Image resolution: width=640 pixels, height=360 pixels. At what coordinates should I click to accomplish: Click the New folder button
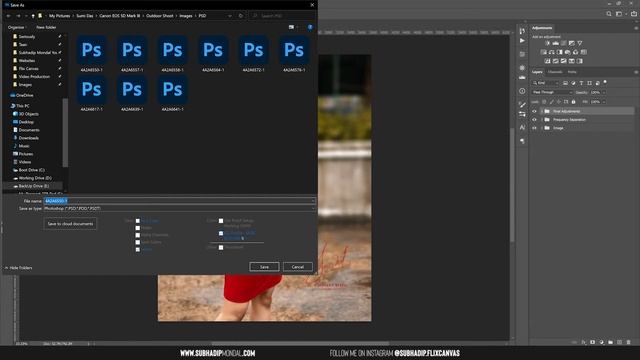click(x=46, y=27)
